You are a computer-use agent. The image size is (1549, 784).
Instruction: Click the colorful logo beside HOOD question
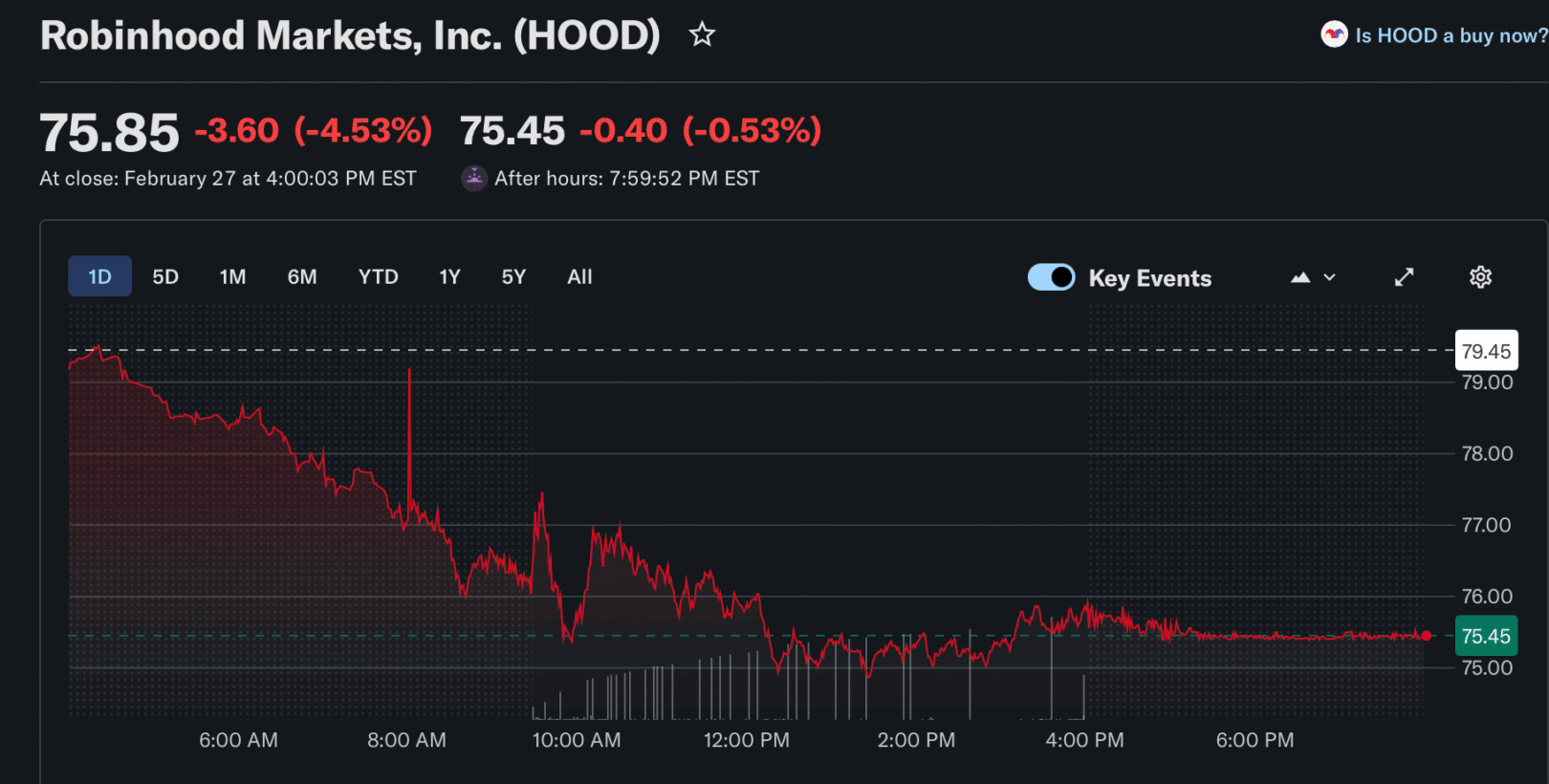[x=1334, y=35]
